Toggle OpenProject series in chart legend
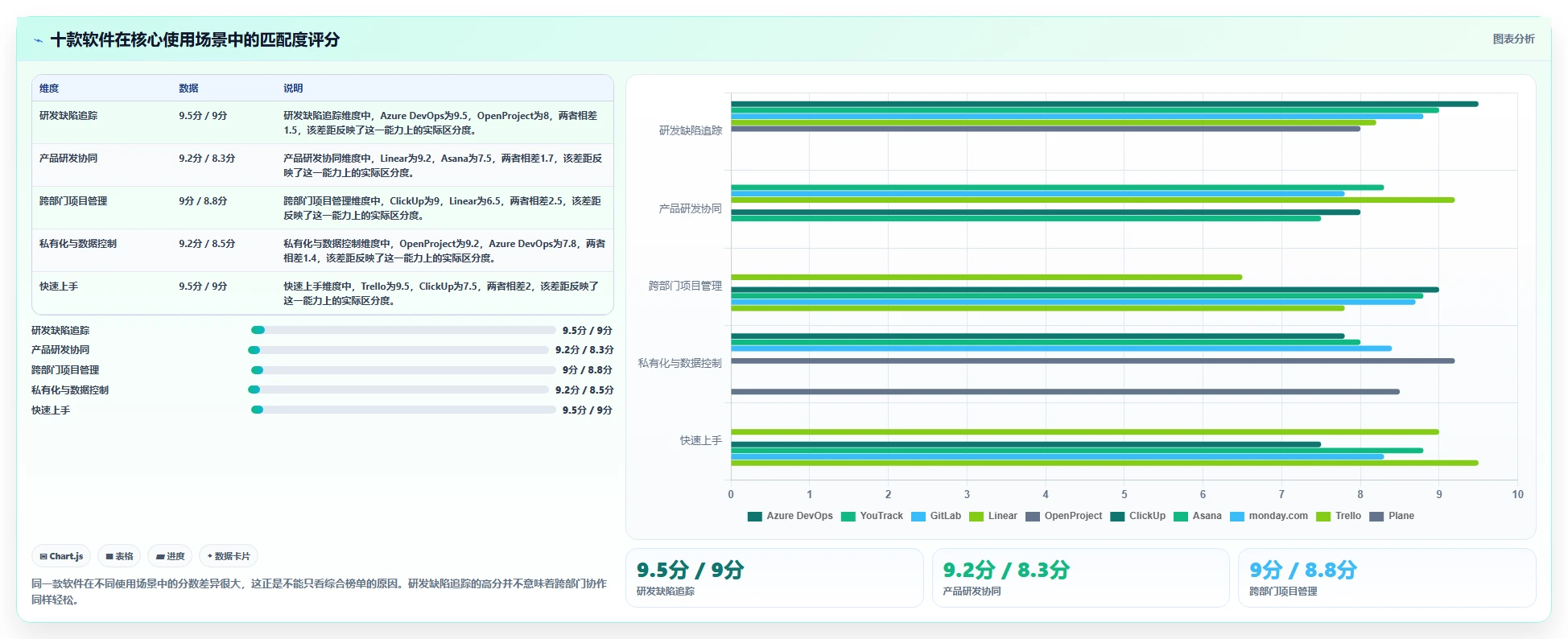 (1063, 516)
